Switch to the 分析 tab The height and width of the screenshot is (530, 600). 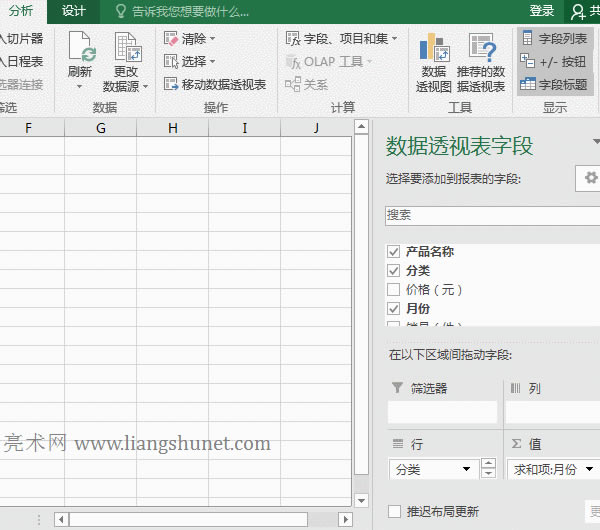click(x=20, y=11)
